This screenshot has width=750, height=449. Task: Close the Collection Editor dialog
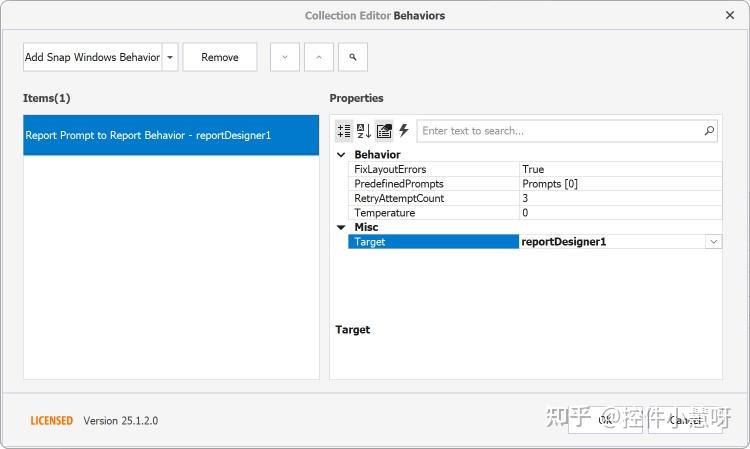coord(729,15)
